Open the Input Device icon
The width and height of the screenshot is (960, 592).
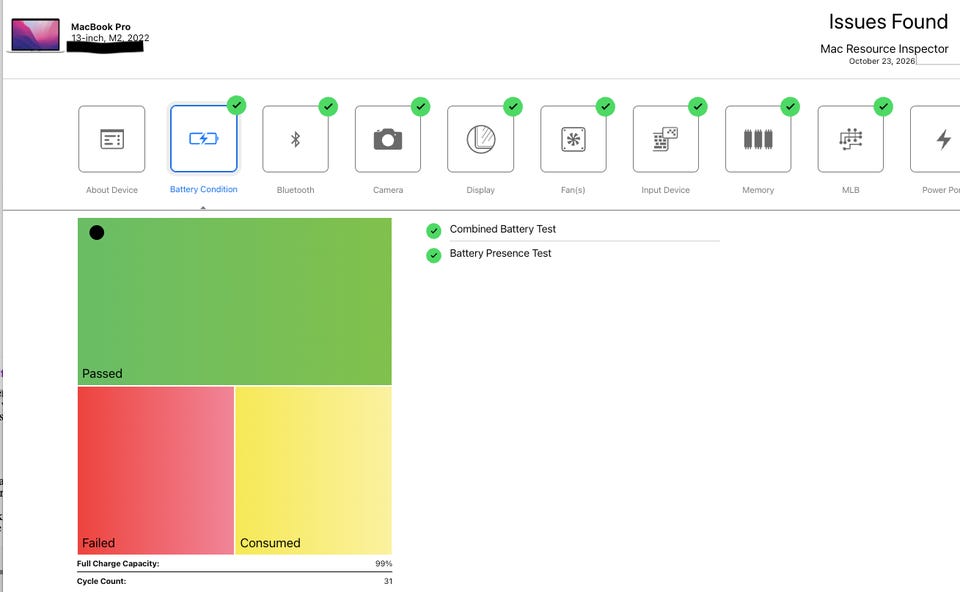pyautogui.click(x=666, y=139)
